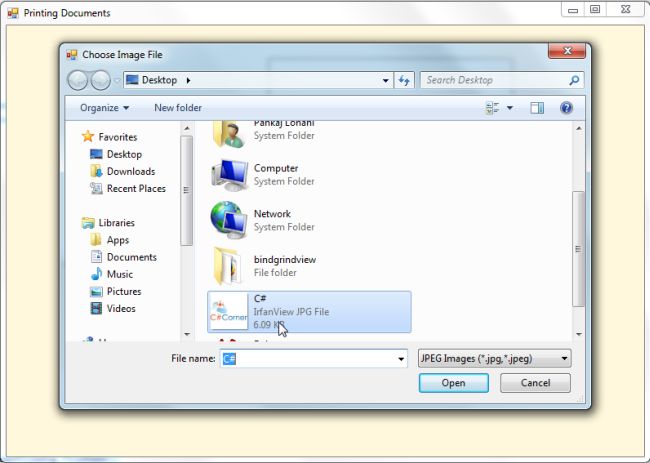This screenshot has width=650, height=463.
Task: Click the Back navigation arrow button
Action: click(78, 80)
